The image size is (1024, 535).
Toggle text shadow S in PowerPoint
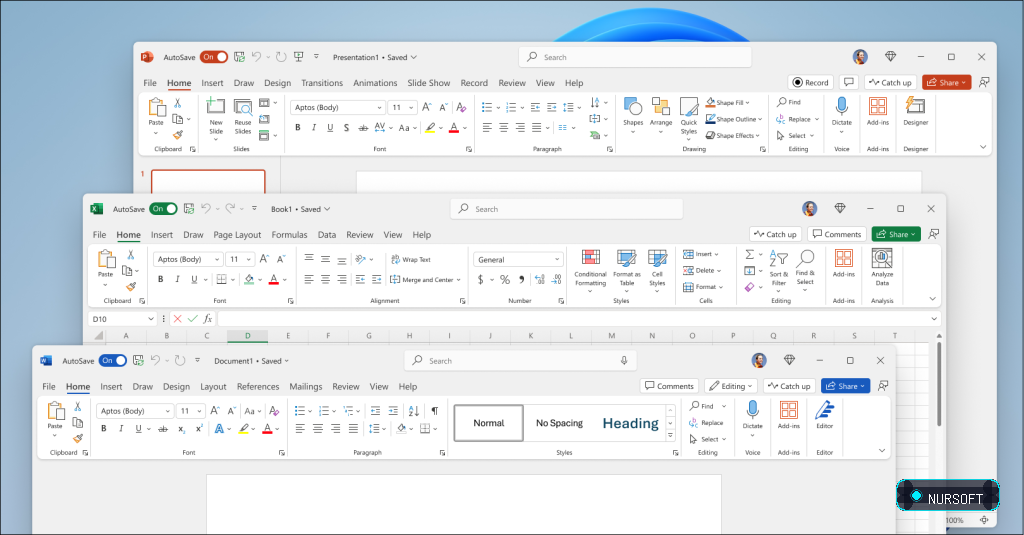pos(346,128)
